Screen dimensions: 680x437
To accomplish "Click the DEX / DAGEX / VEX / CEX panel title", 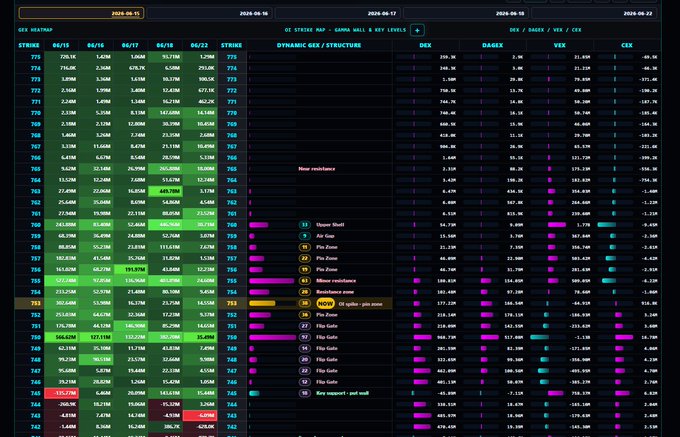I will (546, 30).
